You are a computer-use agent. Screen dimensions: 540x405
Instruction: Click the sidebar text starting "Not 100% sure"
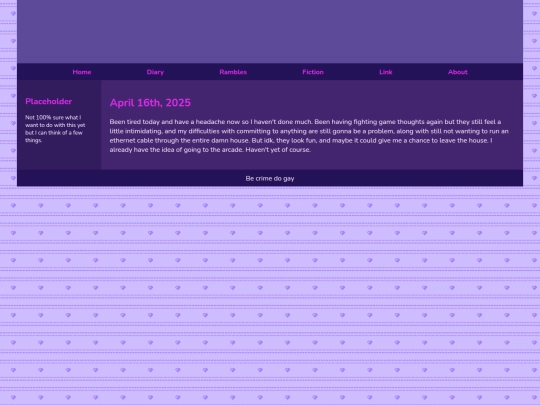point(55,129)
